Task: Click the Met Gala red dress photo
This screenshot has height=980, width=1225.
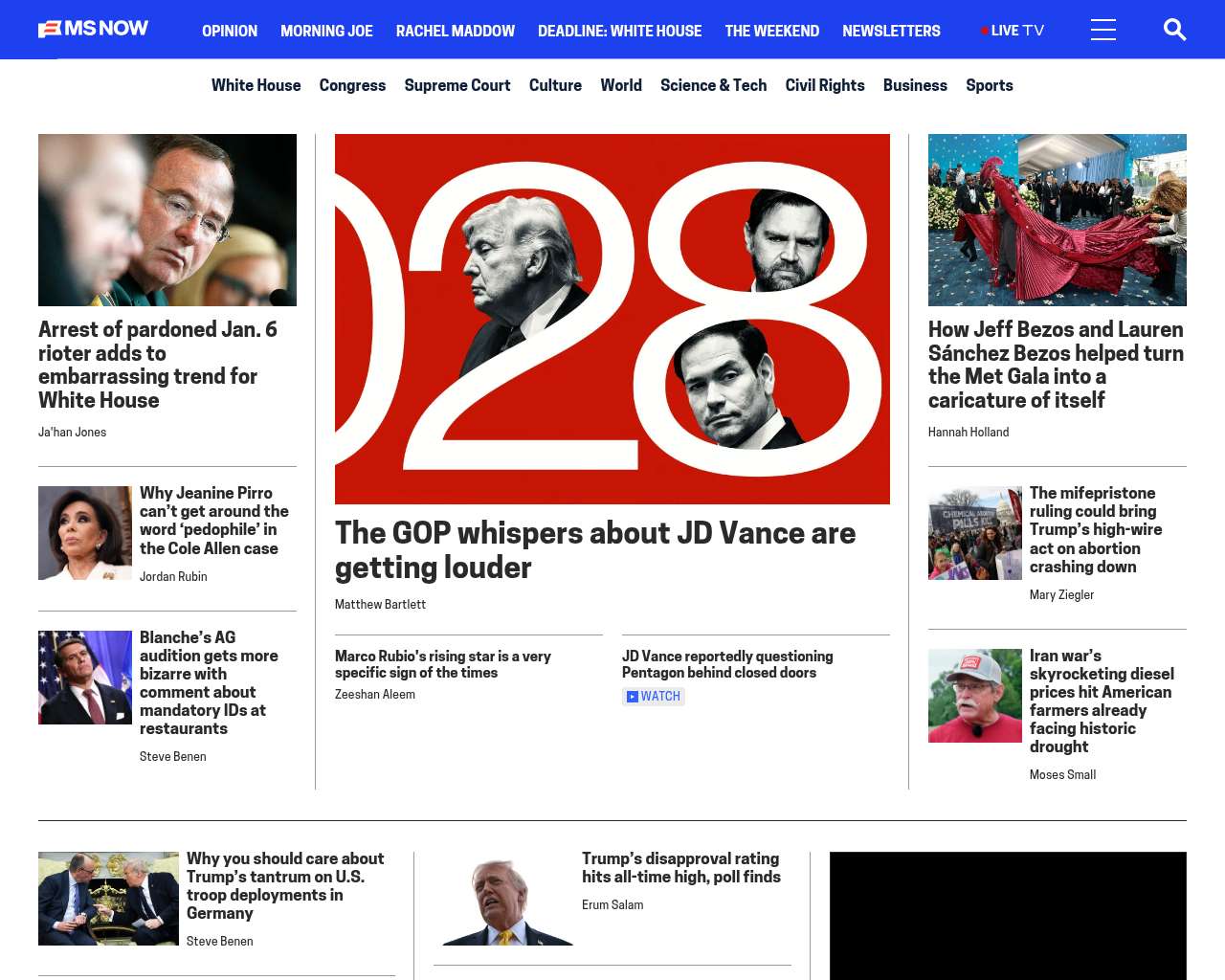Action: [1058, 220]
